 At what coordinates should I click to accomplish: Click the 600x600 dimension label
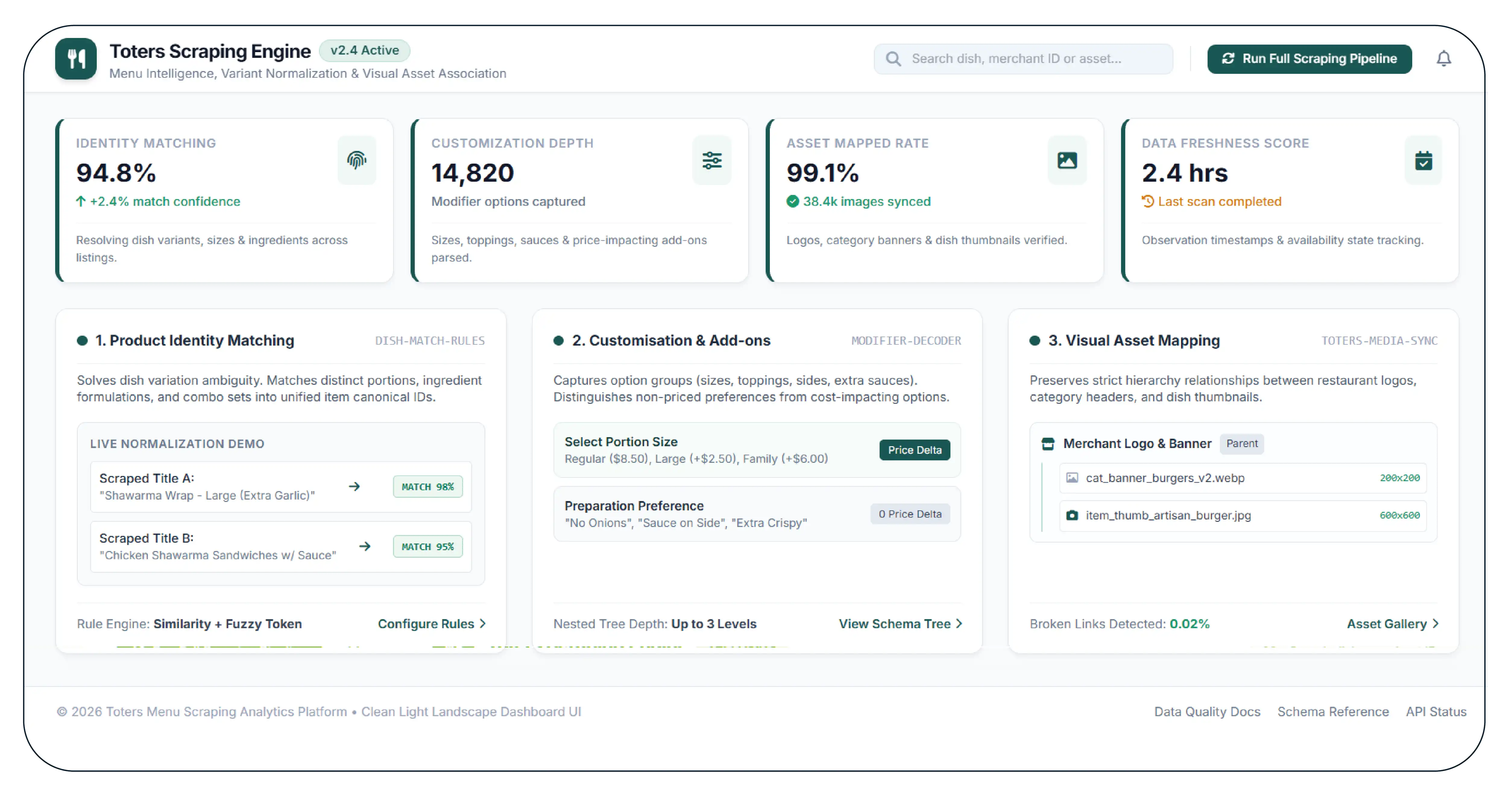1399,515
